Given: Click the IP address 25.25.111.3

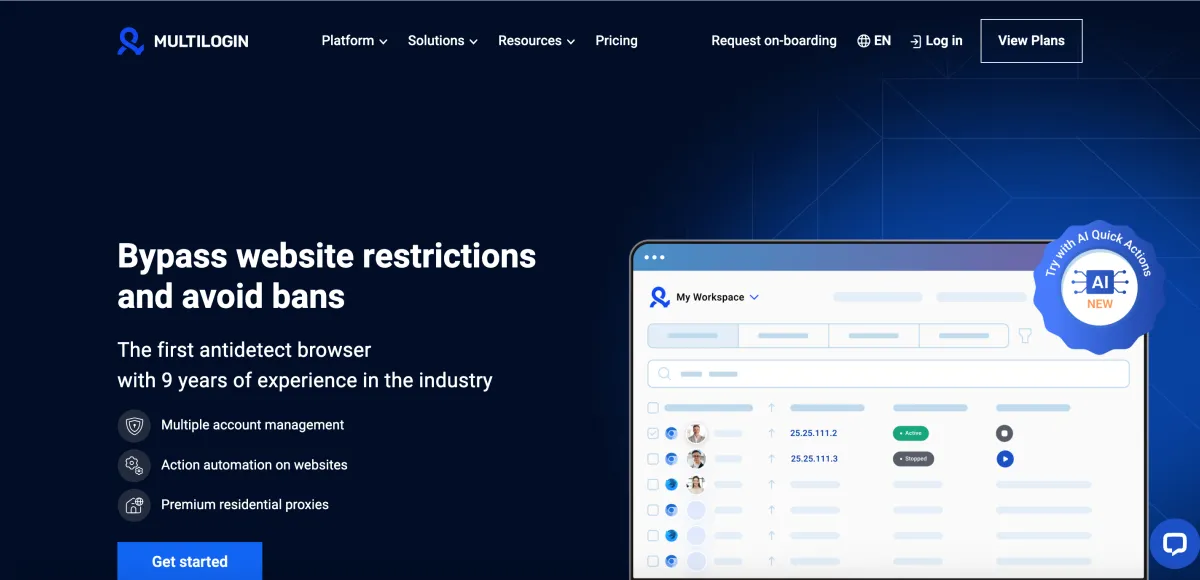Looking at the screenshot, I should [x=814, y=459].
